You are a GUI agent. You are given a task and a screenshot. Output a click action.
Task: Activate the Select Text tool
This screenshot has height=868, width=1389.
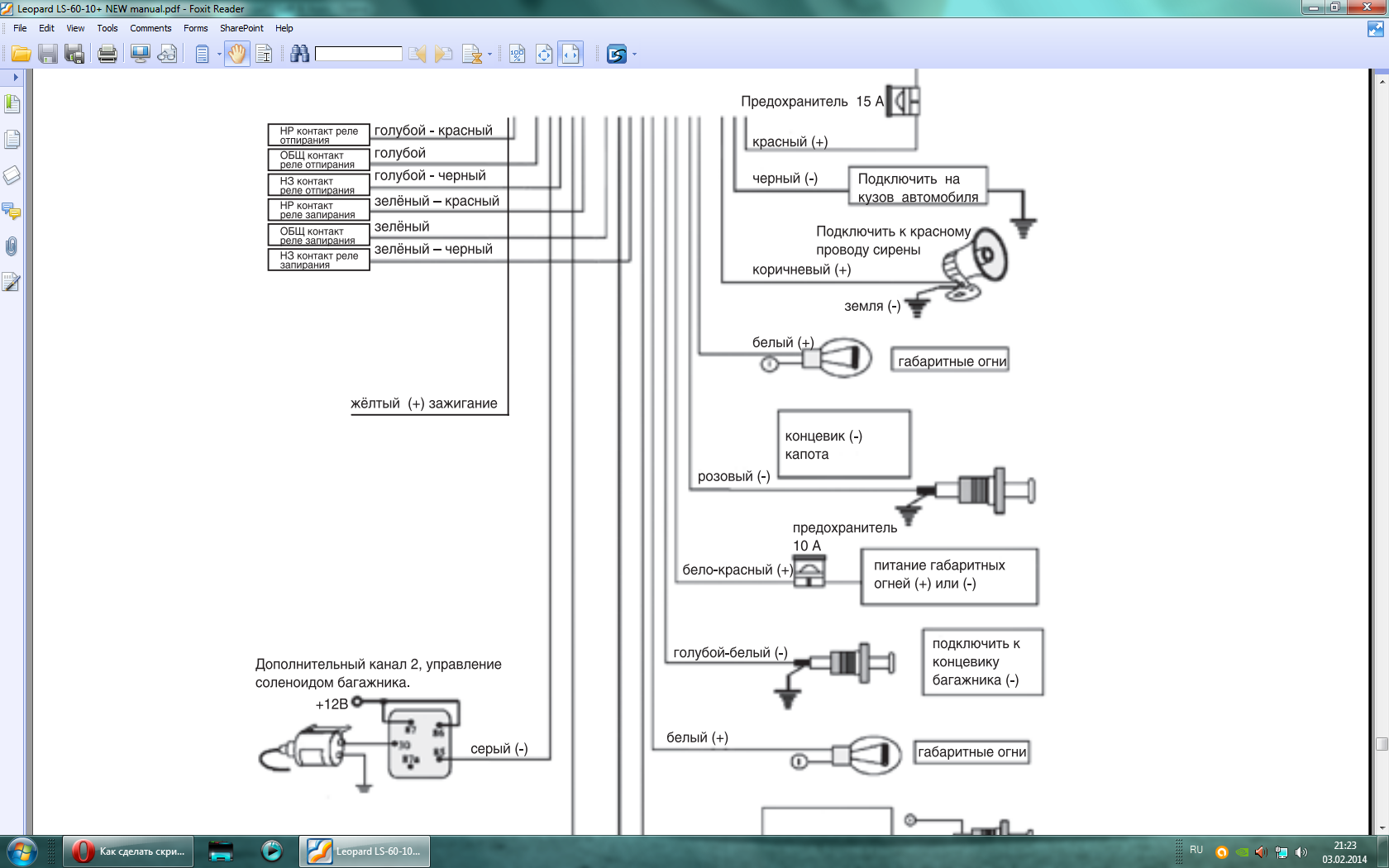[264, 55]
